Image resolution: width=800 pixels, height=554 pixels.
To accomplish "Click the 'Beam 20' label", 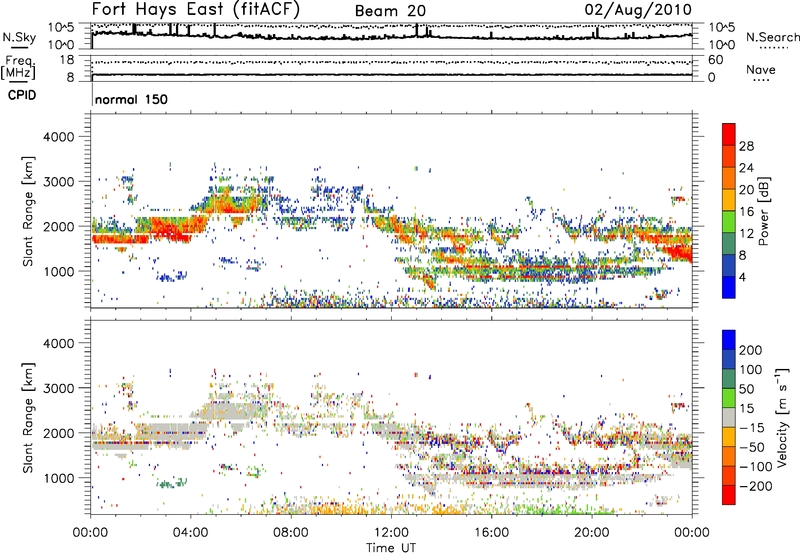I will pyautogui.click(x=390, y=11).
